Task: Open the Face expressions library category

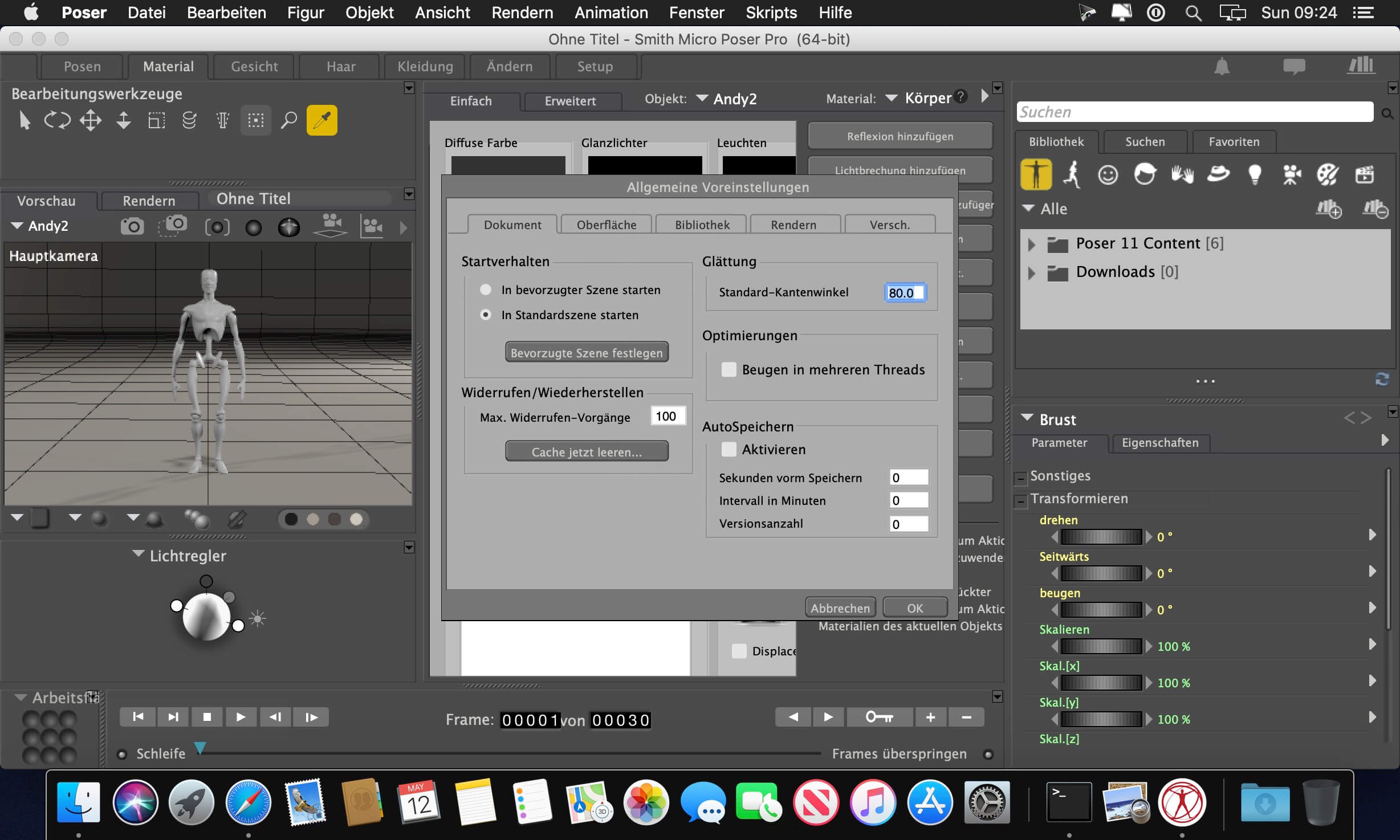Action: (x=1108, y=174)
